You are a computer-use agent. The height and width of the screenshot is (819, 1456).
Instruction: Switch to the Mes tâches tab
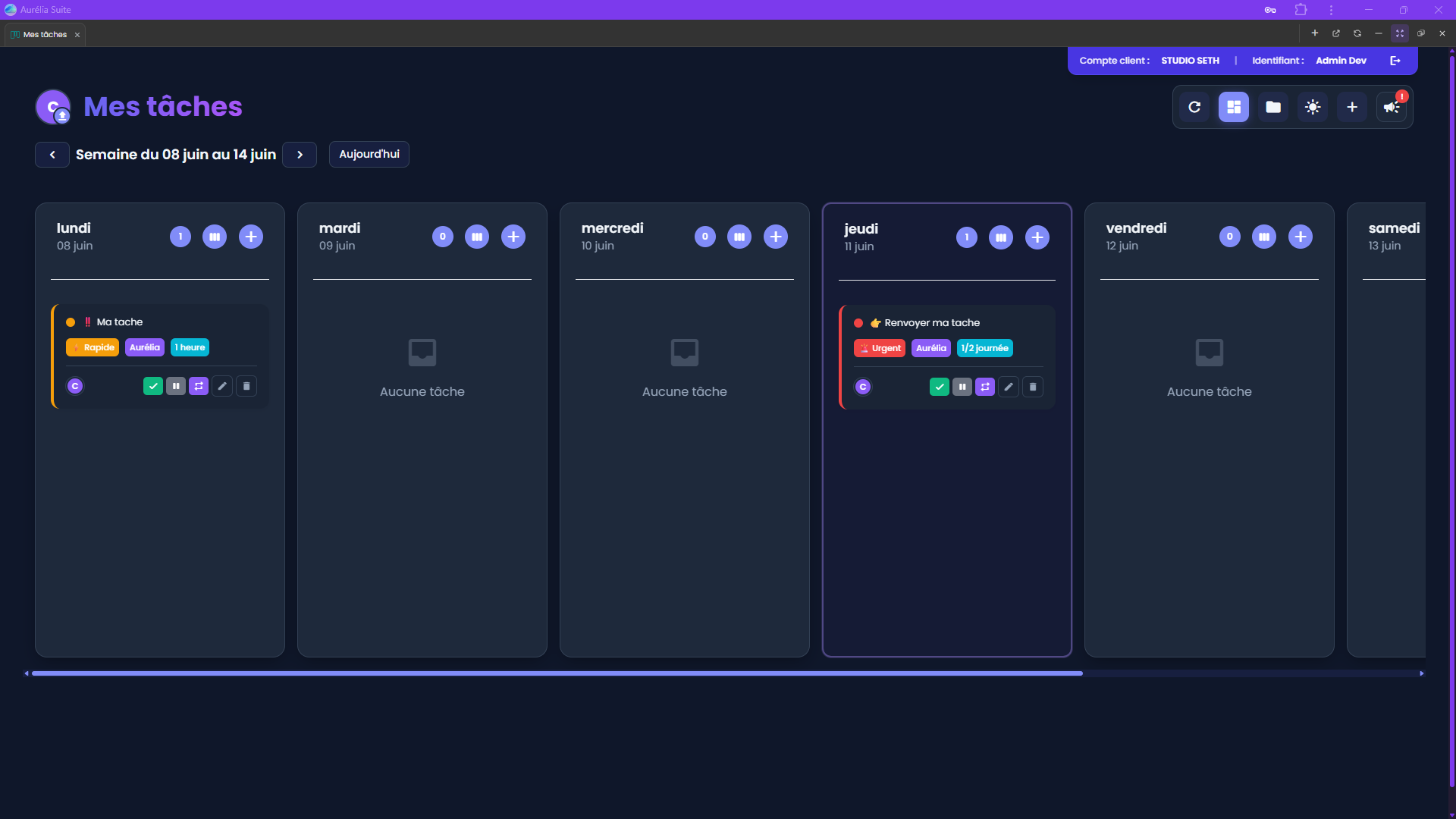(x=44, y=34)
